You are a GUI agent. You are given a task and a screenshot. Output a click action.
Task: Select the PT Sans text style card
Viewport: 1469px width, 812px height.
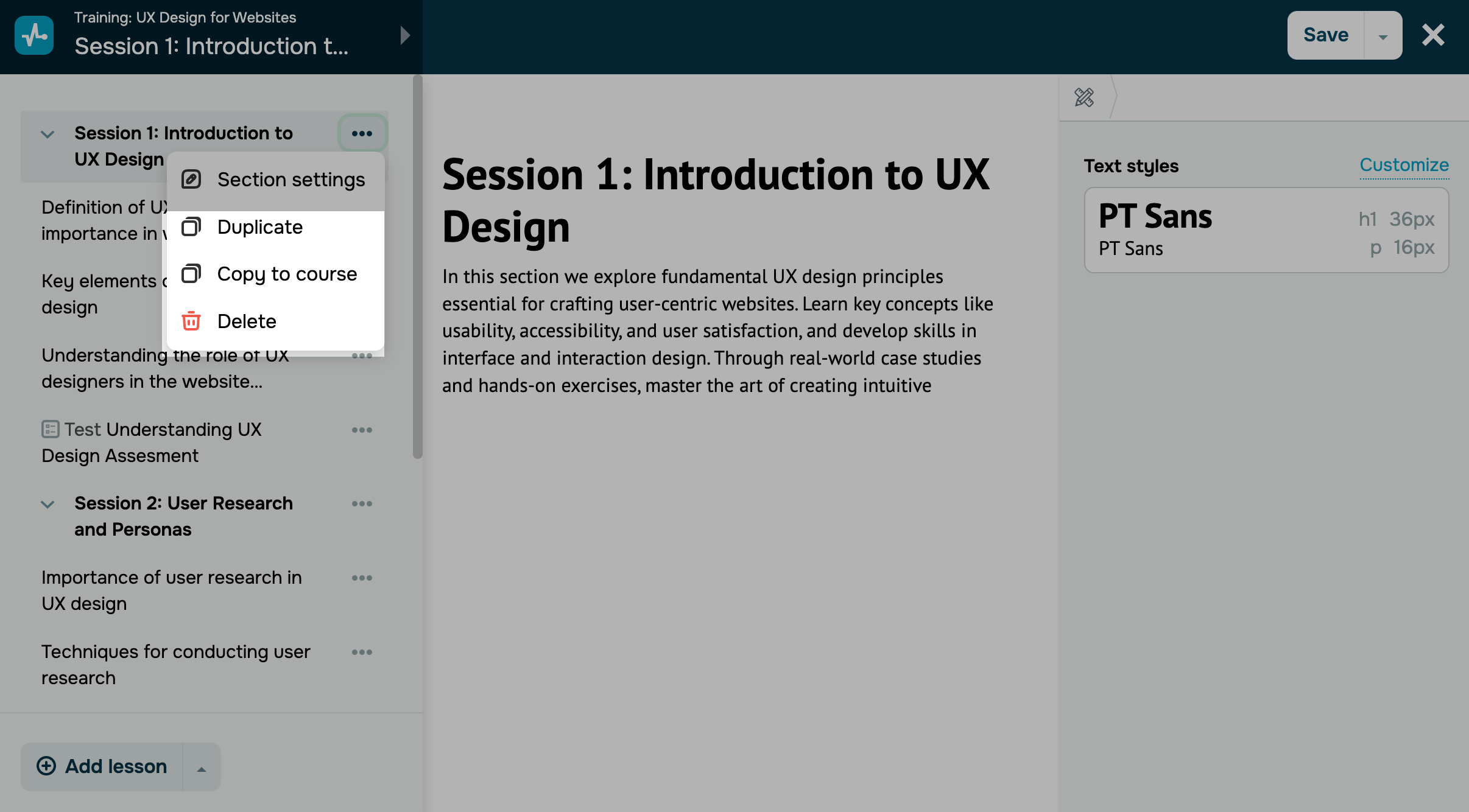(1266, 230)
